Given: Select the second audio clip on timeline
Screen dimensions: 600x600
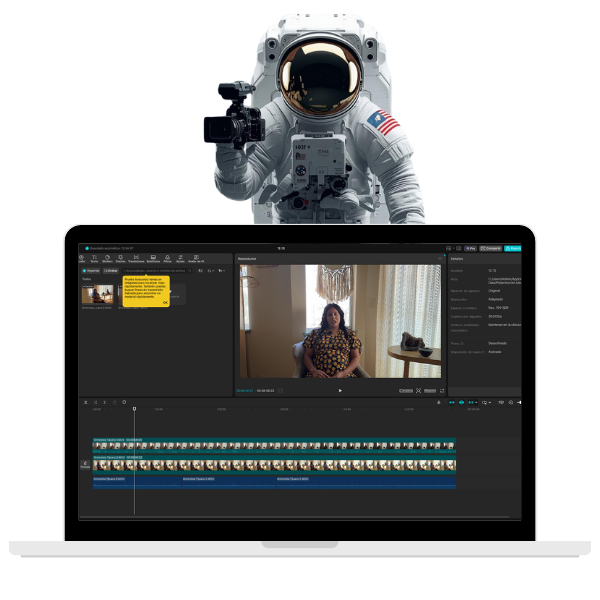Looking at the screenshot, I should pos(229,483).
